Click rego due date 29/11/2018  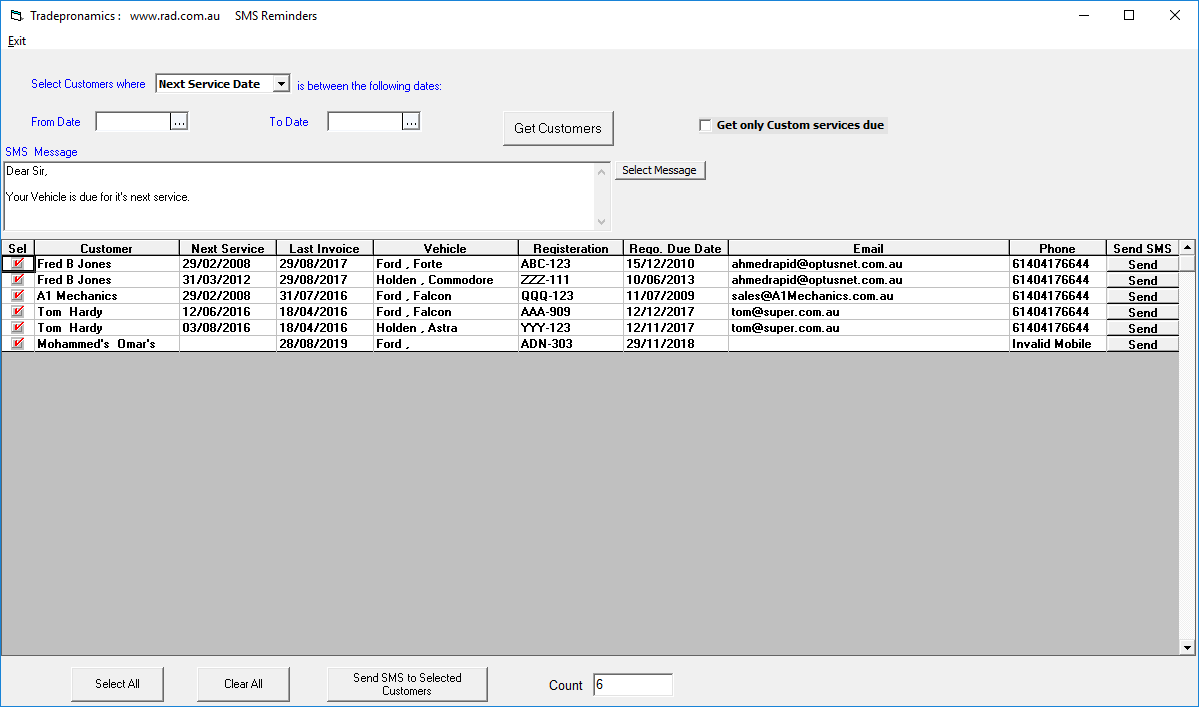coord(675,344)
